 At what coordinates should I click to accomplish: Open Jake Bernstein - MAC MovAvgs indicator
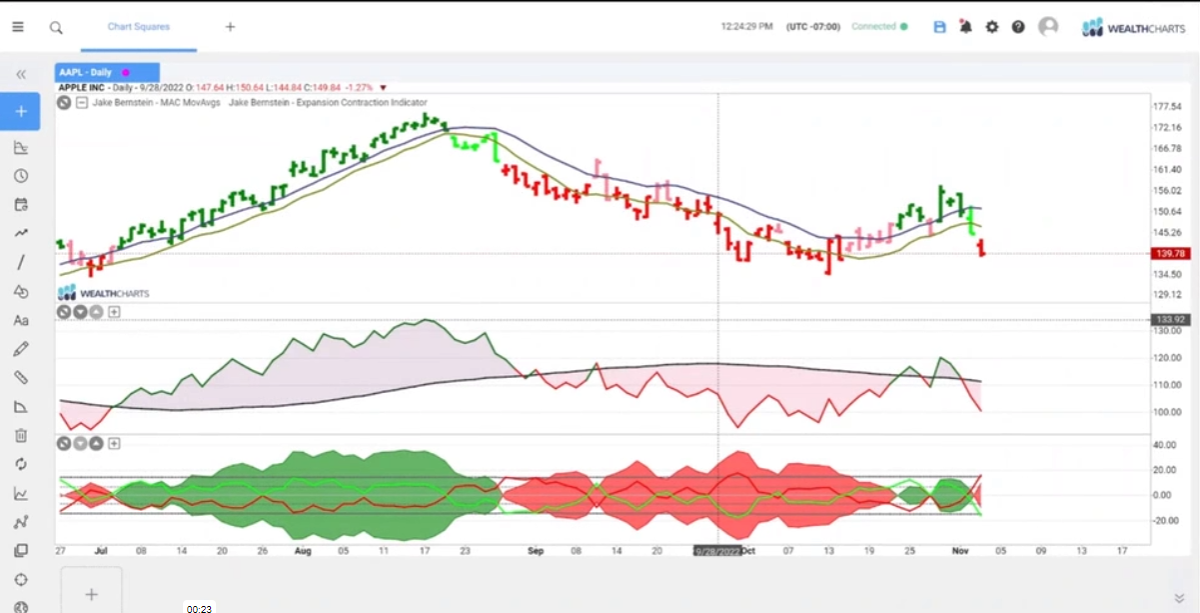pos(157,102)
